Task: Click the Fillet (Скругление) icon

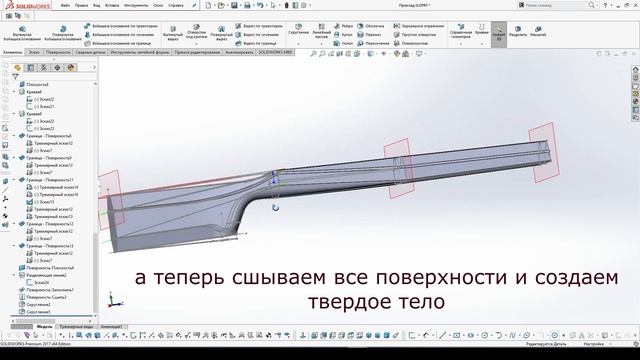Action: click(298, 27)
